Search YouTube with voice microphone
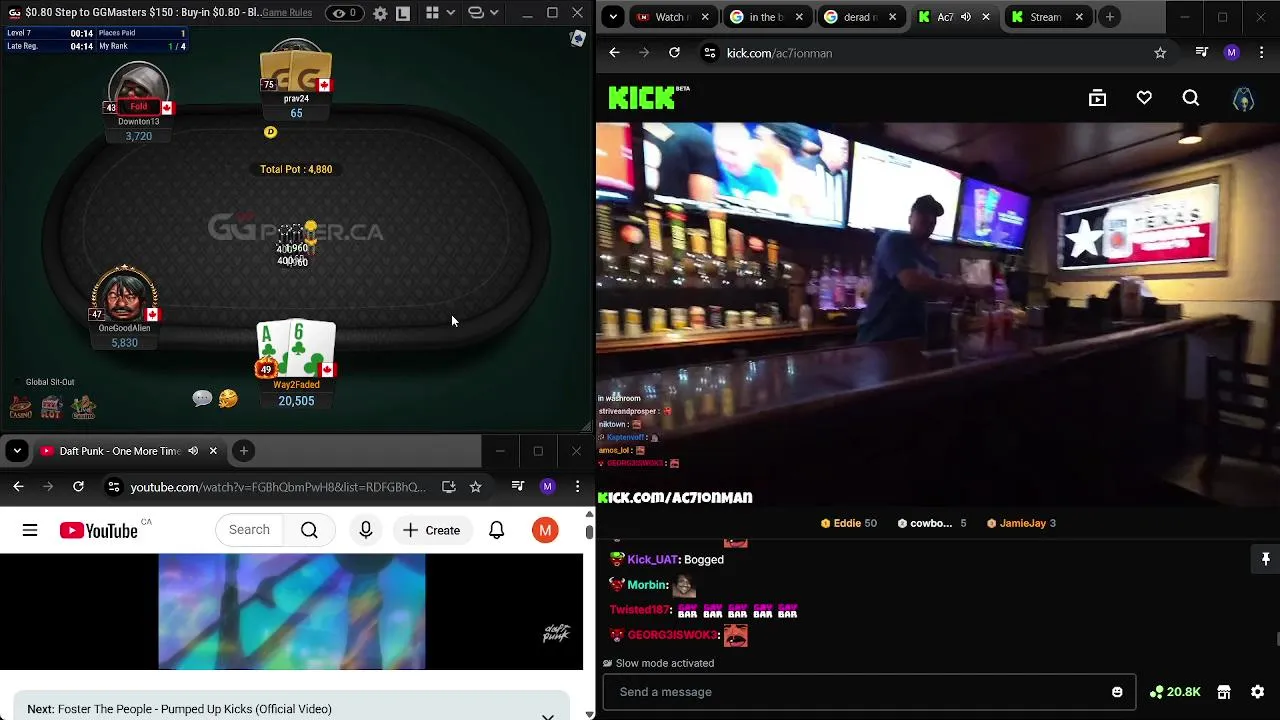Screen dimensions: 1280x720 tap(366, 530)
